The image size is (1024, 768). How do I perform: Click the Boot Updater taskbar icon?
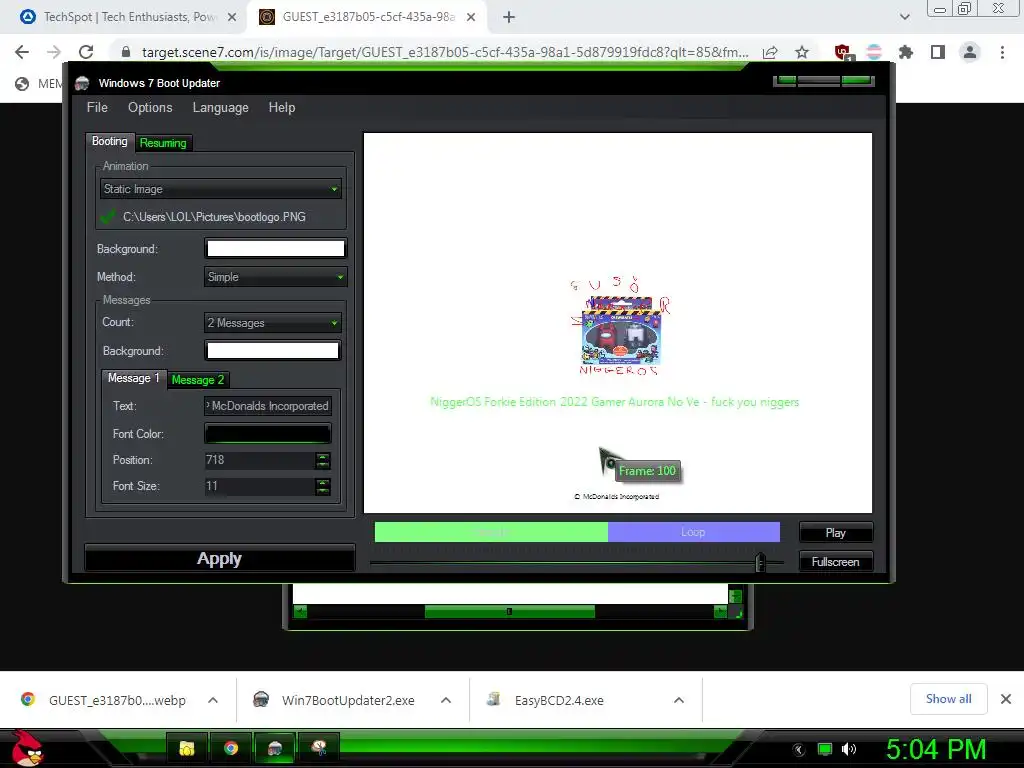tap(275, 748)
